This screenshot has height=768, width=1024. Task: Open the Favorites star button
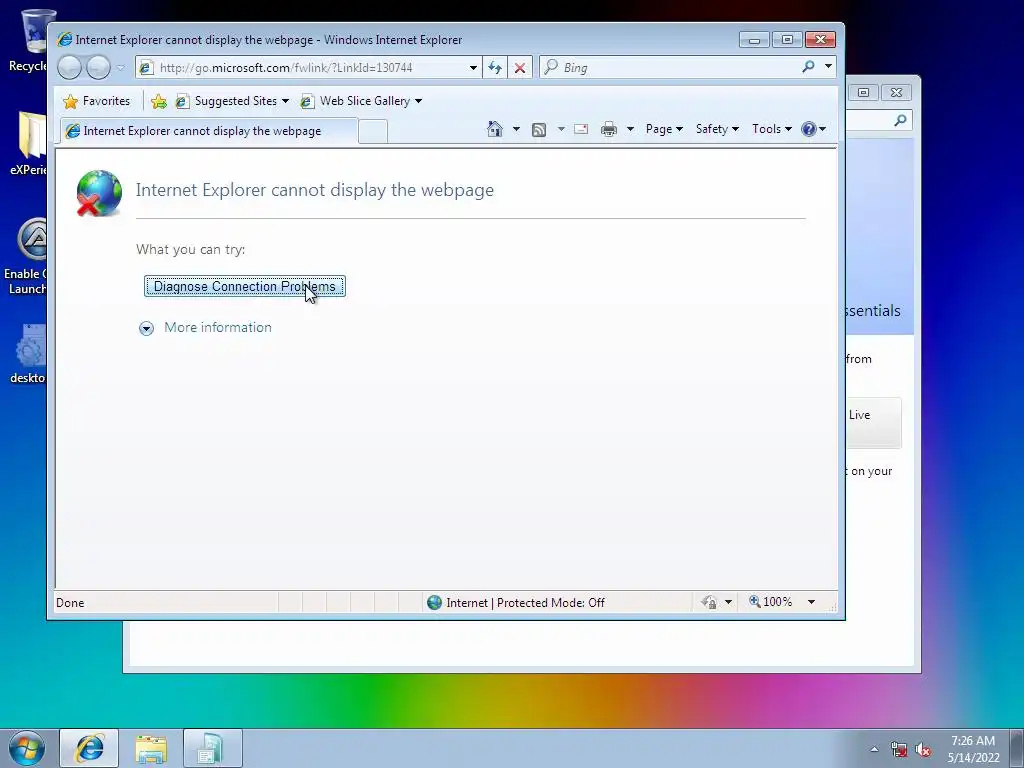[97, 101]
